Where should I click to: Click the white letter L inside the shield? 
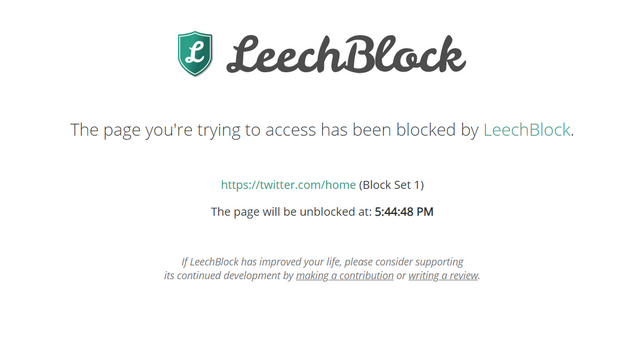(x=195, y=52)
